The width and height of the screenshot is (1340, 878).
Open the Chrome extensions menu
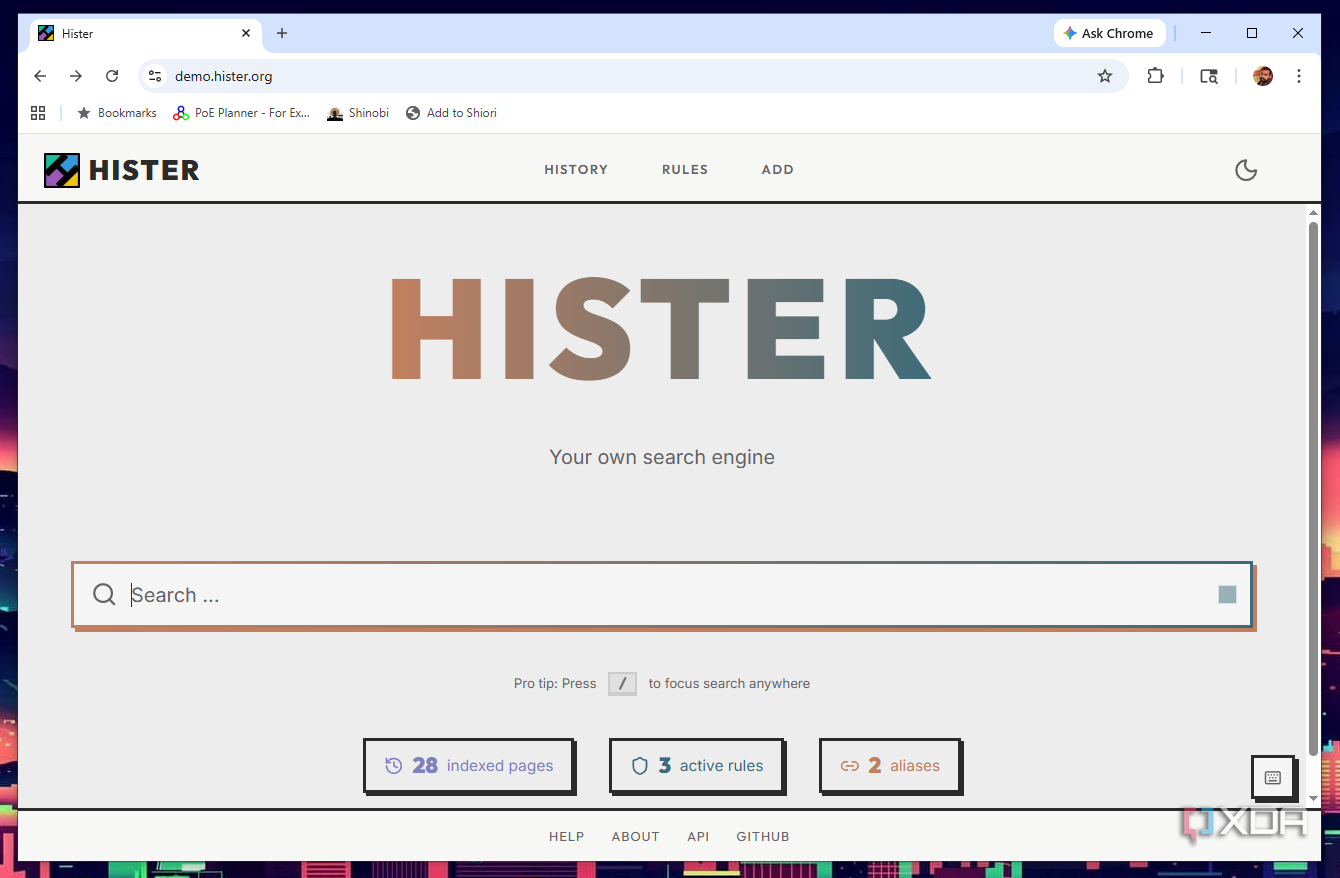click(x=1156, y=76)
